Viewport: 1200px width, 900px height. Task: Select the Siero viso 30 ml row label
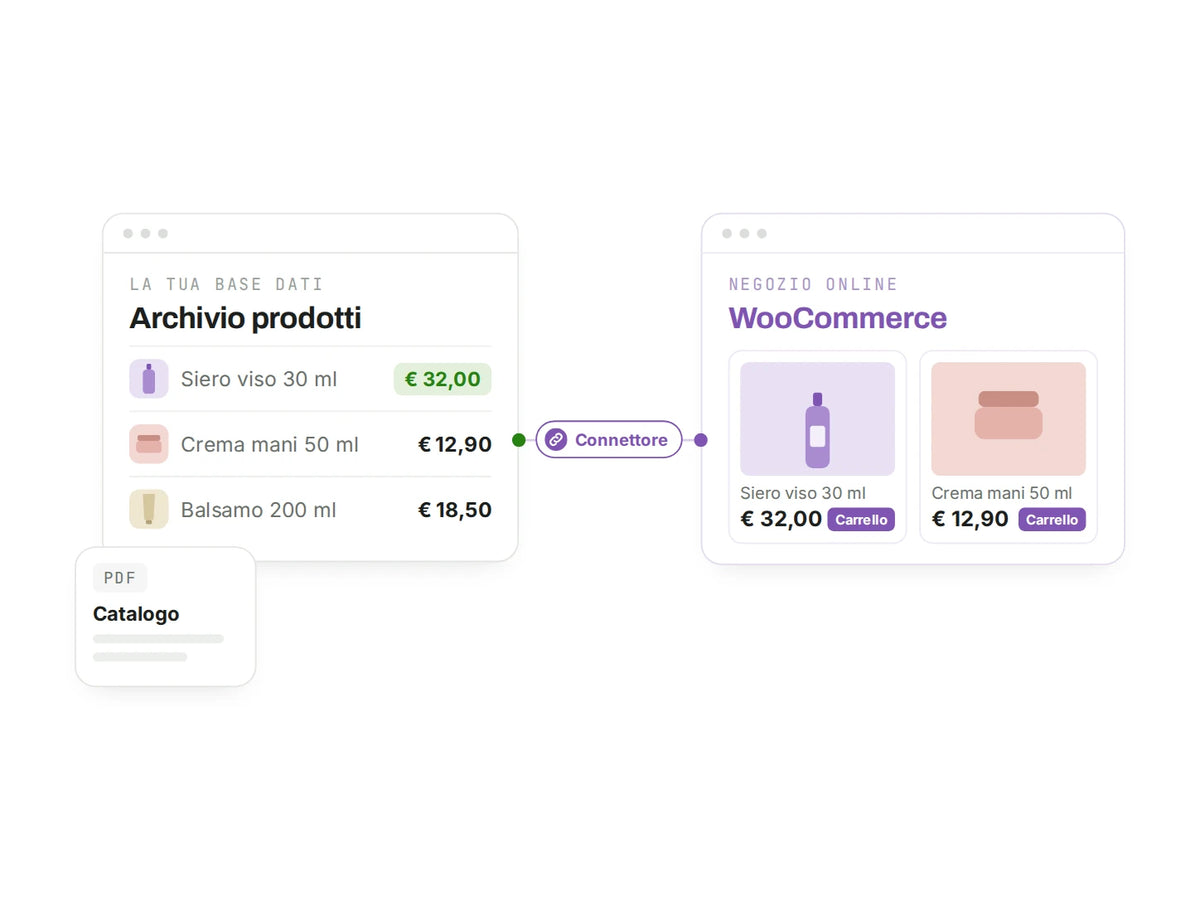[259, 379]
